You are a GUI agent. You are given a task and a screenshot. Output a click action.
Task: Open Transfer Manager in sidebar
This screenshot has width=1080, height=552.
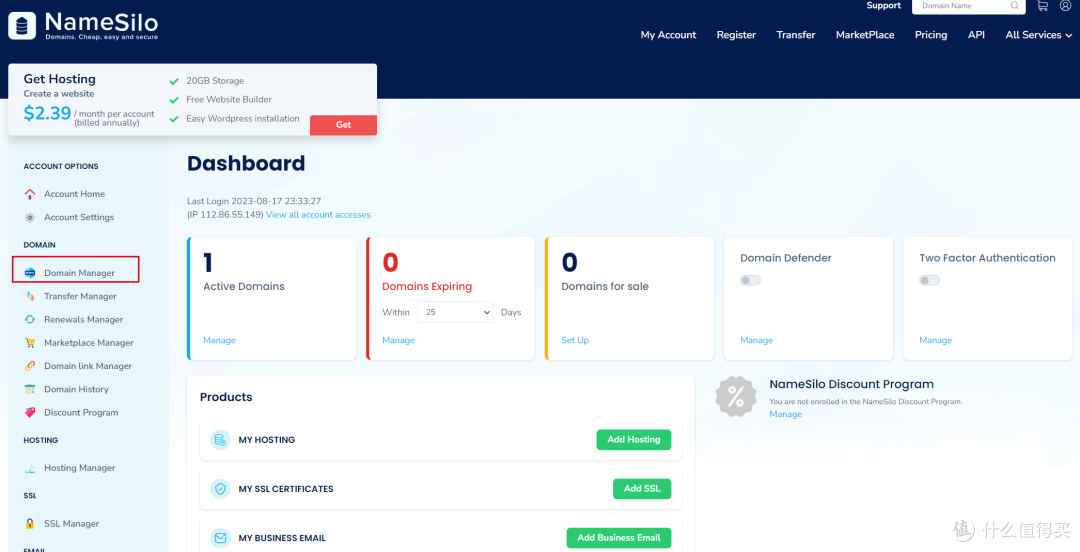tap(81, 296)
